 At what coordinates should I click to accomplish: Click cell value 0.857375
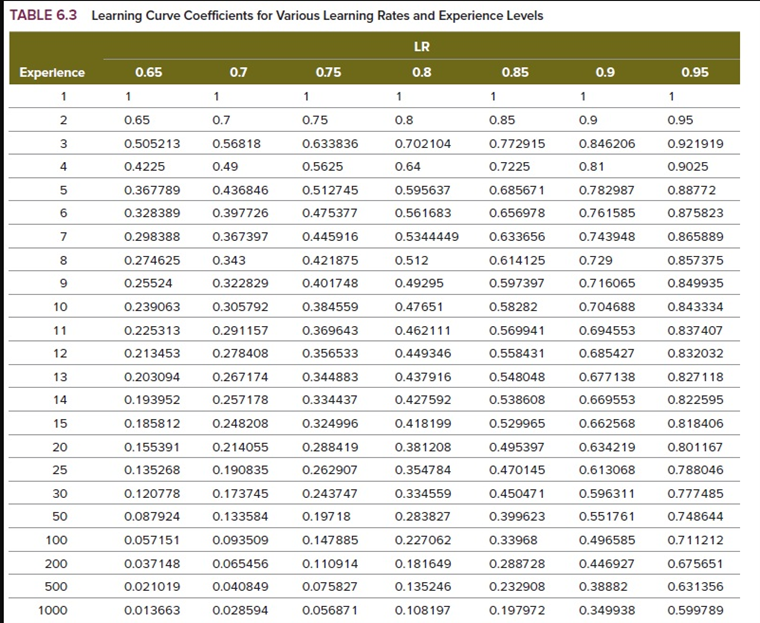point(696,260)
